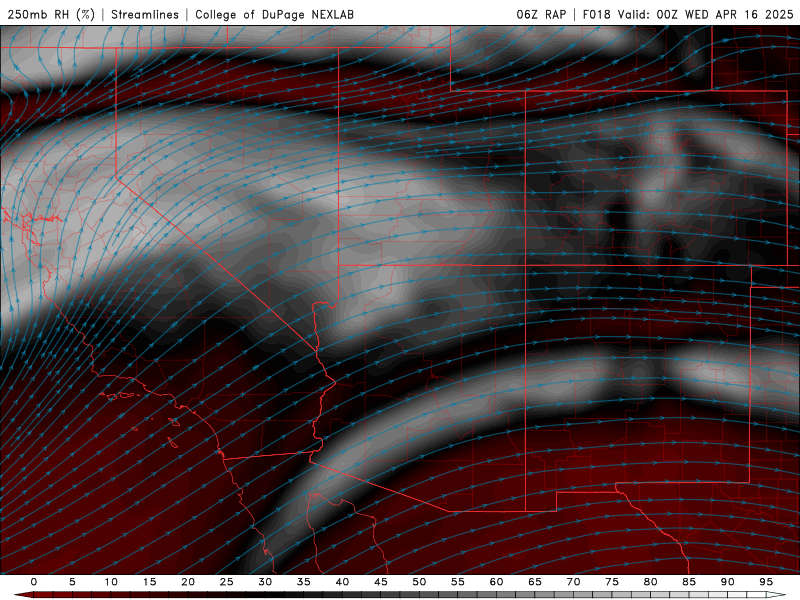This screenshot has height=600, width=800.
Task: Click the colorbar label '45'
Action: click(x=381, y=582)
